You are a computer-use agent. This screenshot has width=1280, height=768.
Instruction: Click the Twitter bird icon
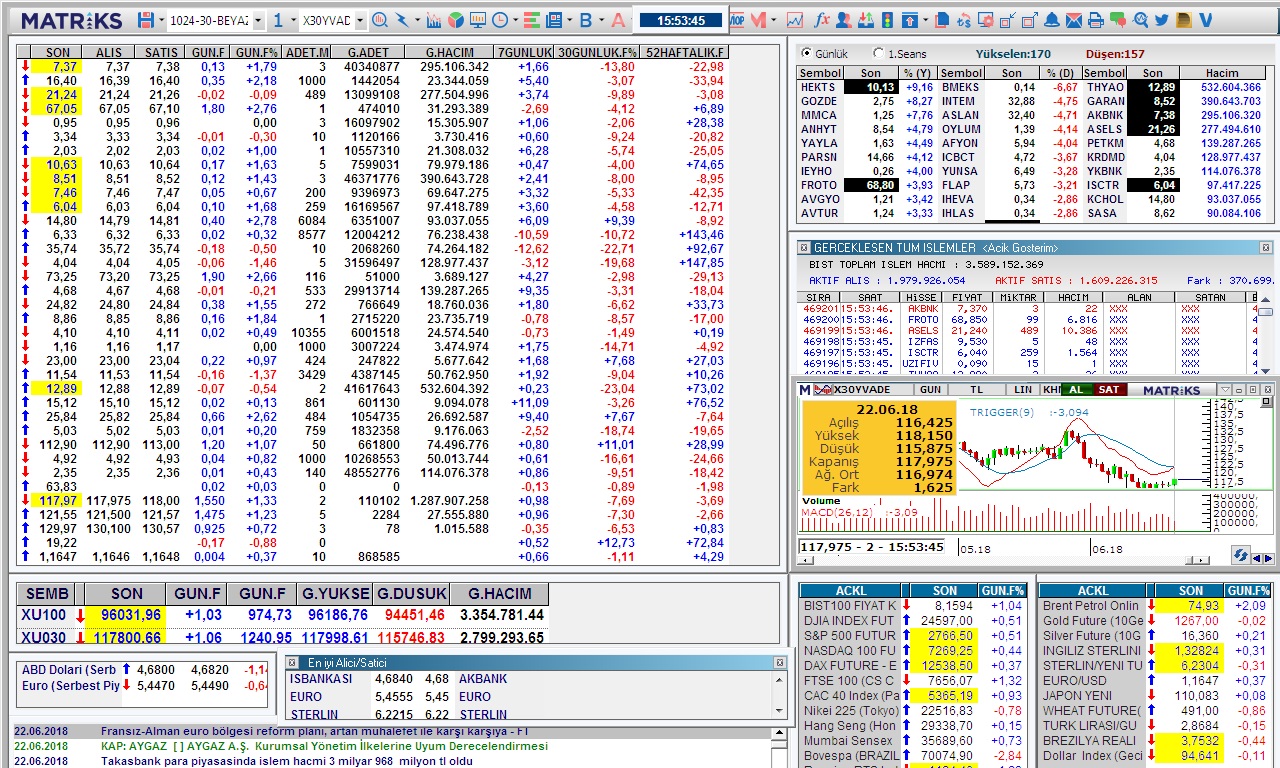[1161, 20]
